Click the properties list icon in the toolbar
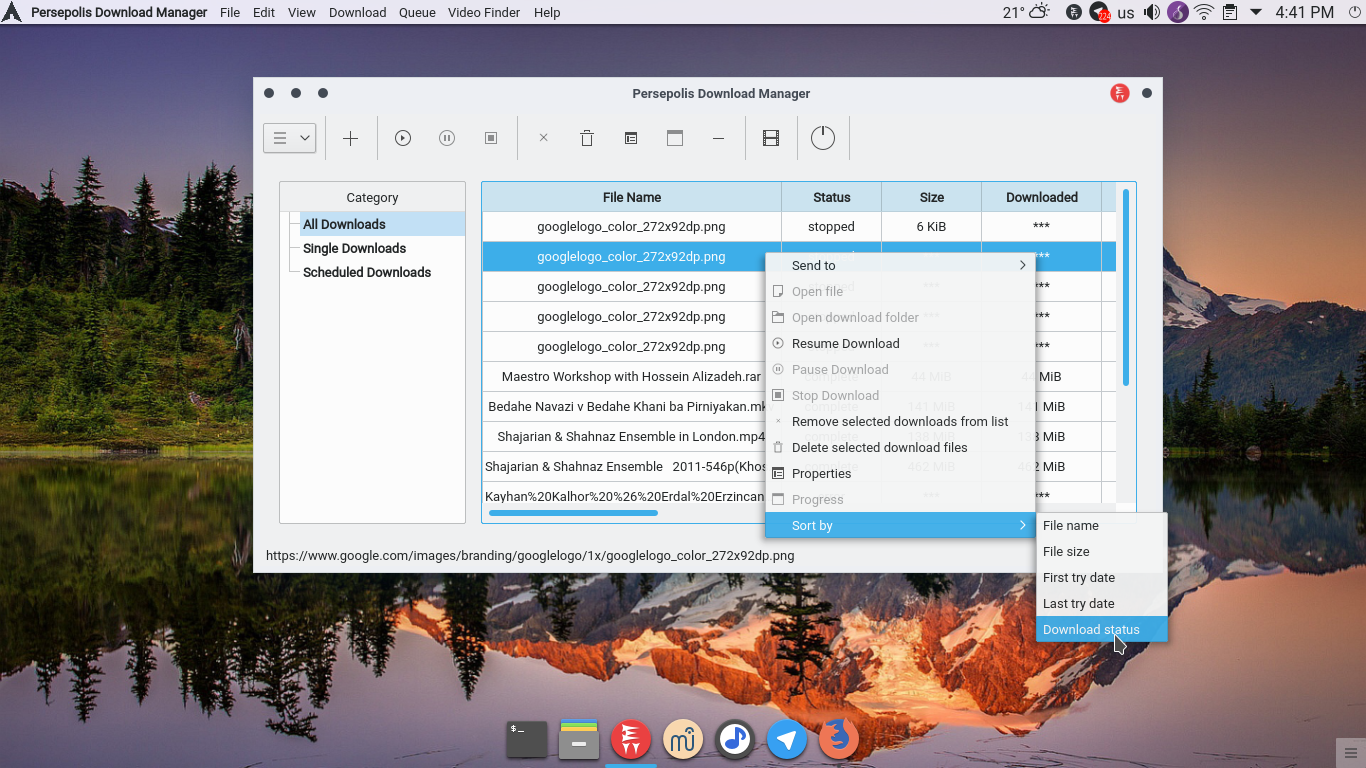This screenshot has width=1366, height=768. point(631,139)
